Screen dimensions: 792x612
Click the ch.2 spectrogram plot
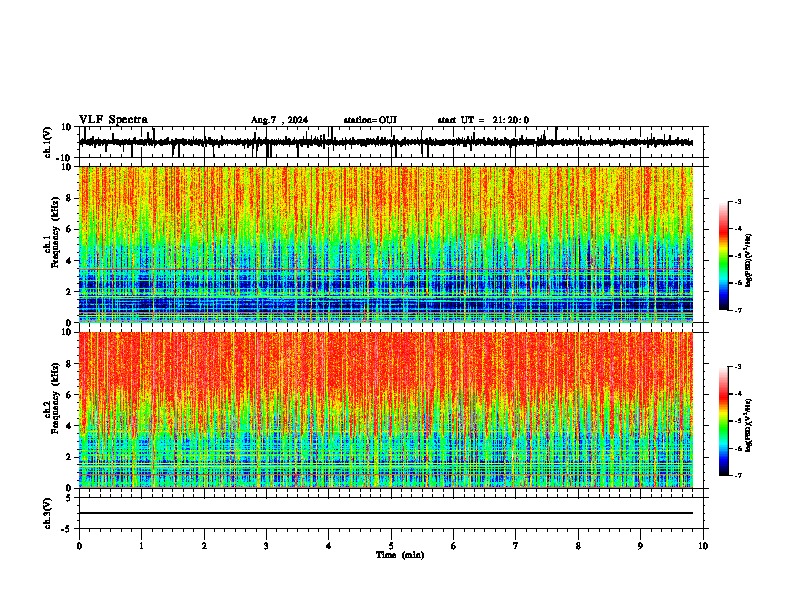(386, 410)
